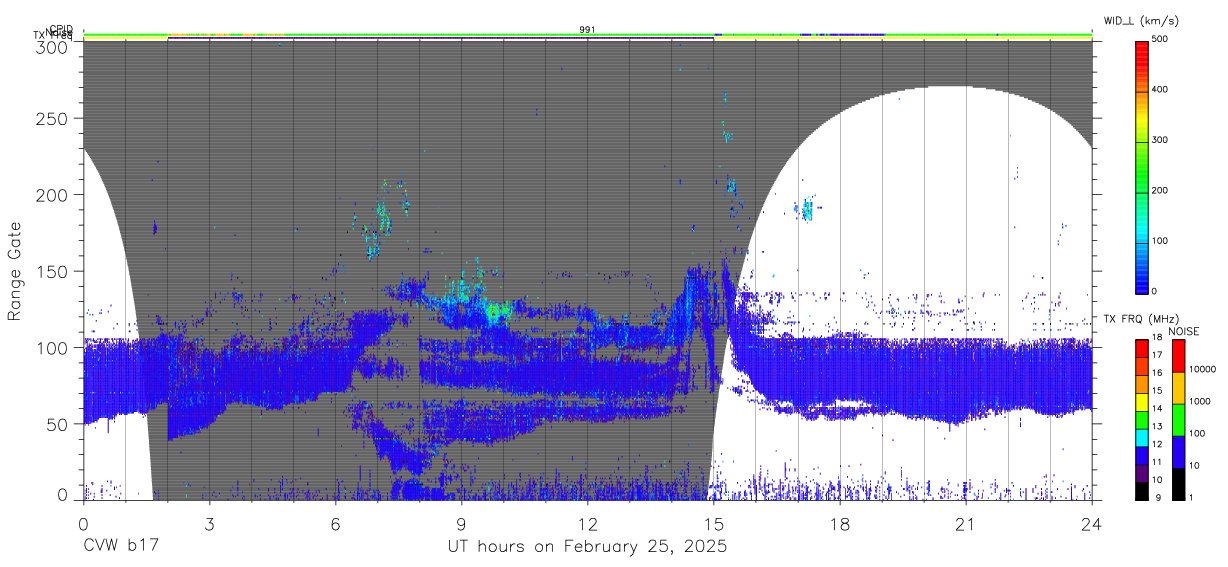Viewport: 1228px width, 567px height.
Task: Click the '12' TX FRQ scale label
Action: [x=1159, y=445]
